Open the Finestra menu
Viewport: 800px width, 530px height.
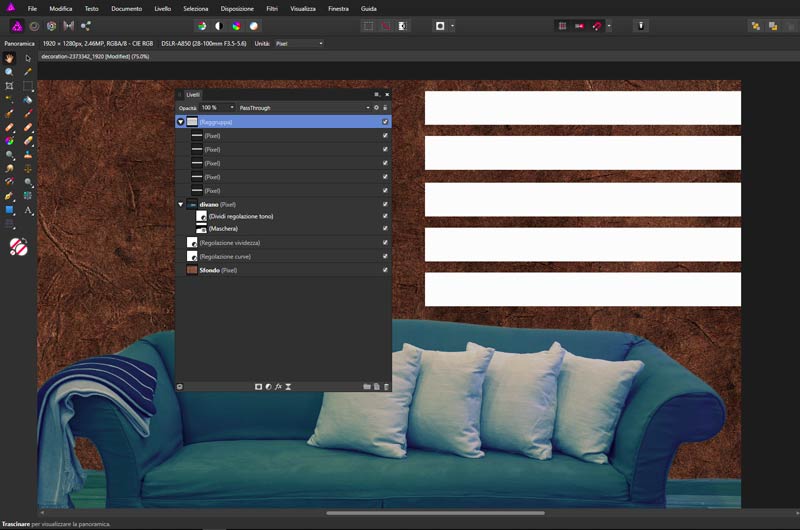[338, 9]
